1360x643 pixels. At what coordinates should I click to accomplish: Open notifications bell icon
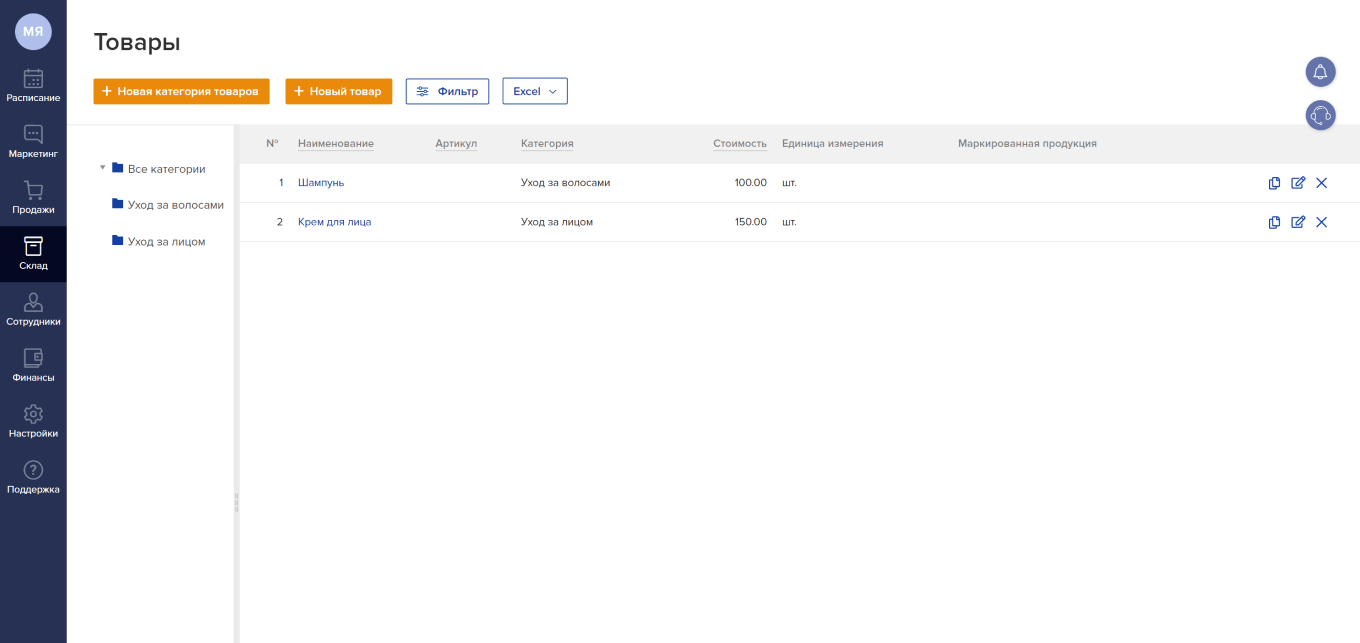click(x=1320, y=72)
